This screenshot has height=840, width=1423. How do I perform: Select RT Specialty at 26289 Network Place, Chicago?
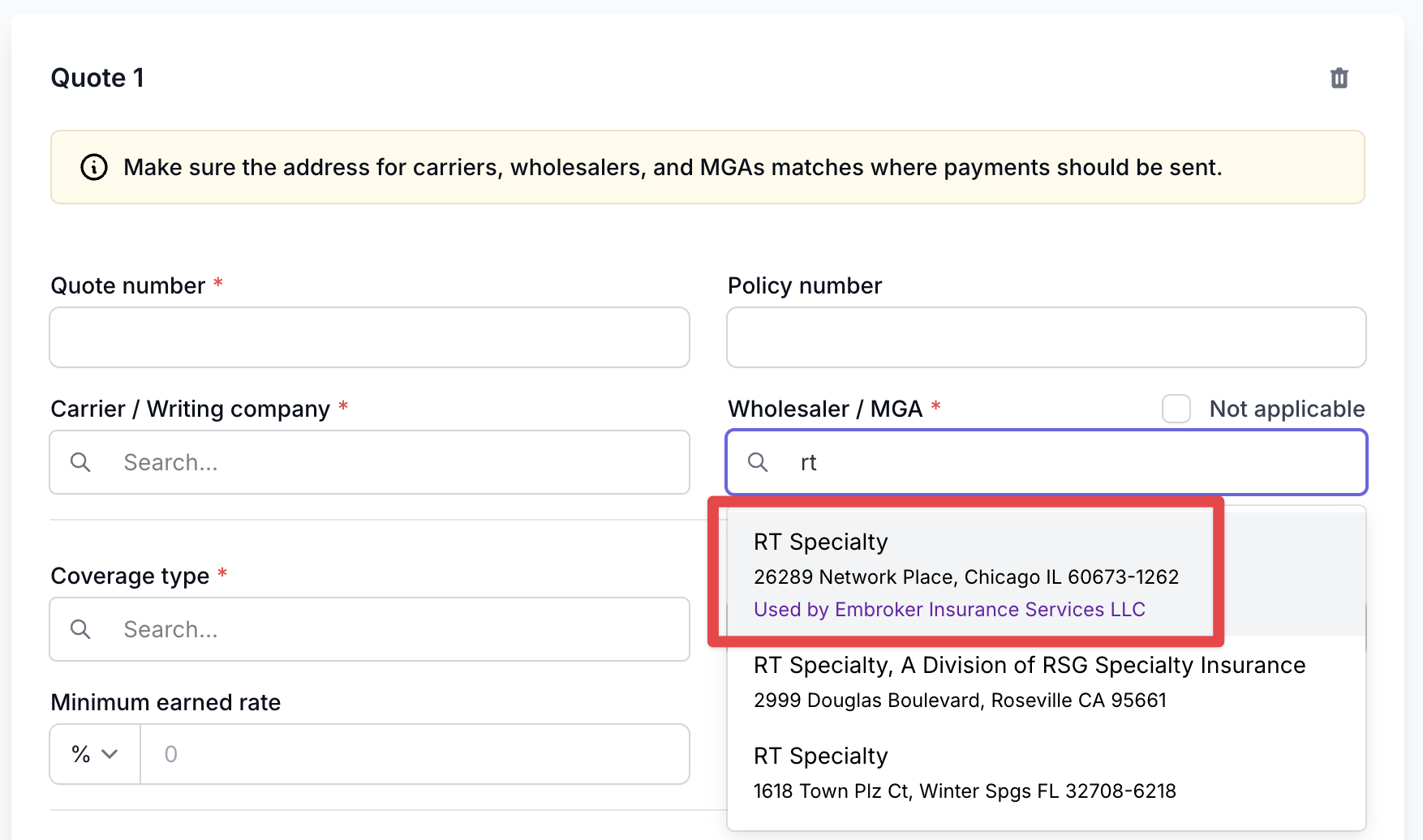(x=1047, y=574)
